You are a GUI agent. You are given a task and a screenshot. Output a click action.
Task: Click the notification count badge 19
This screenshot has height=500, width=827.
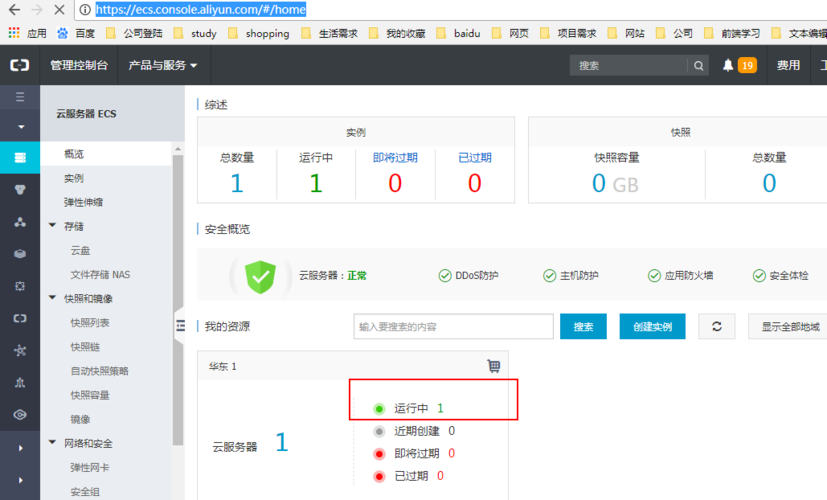point(747,65)
